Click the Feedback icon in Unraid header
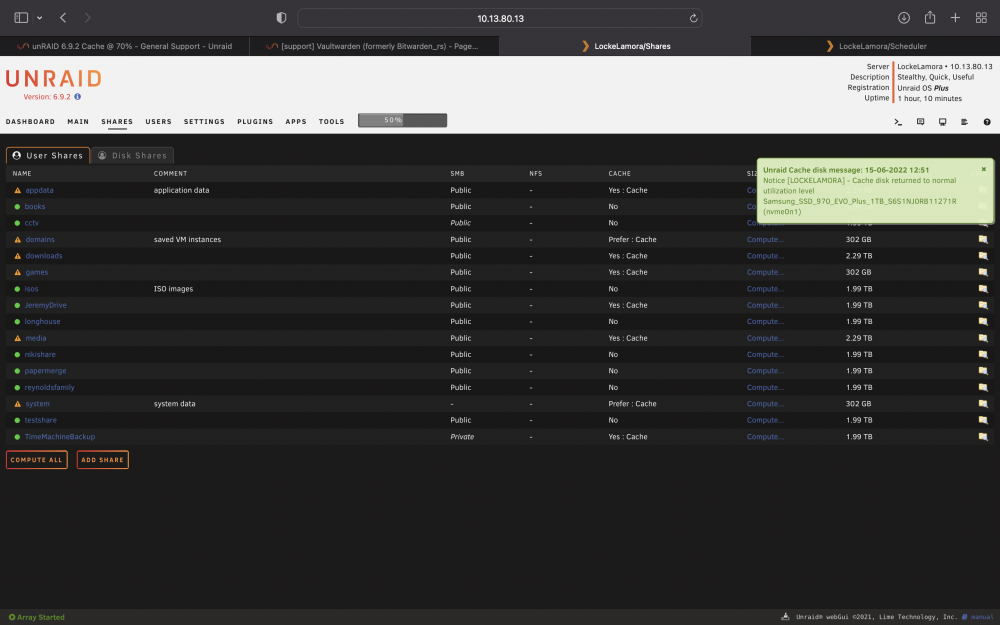Screen dimensions: 1000x625 coord(920,122)
